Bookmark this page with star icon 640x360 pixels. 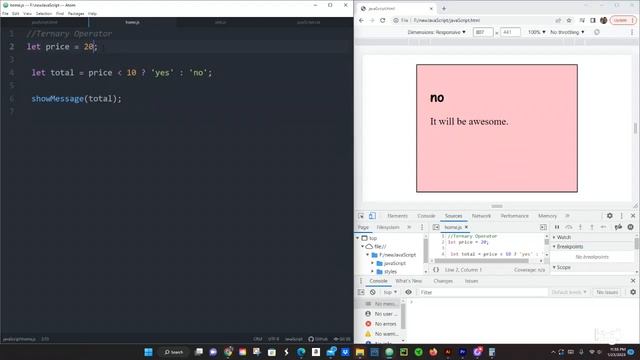[569, 20]
